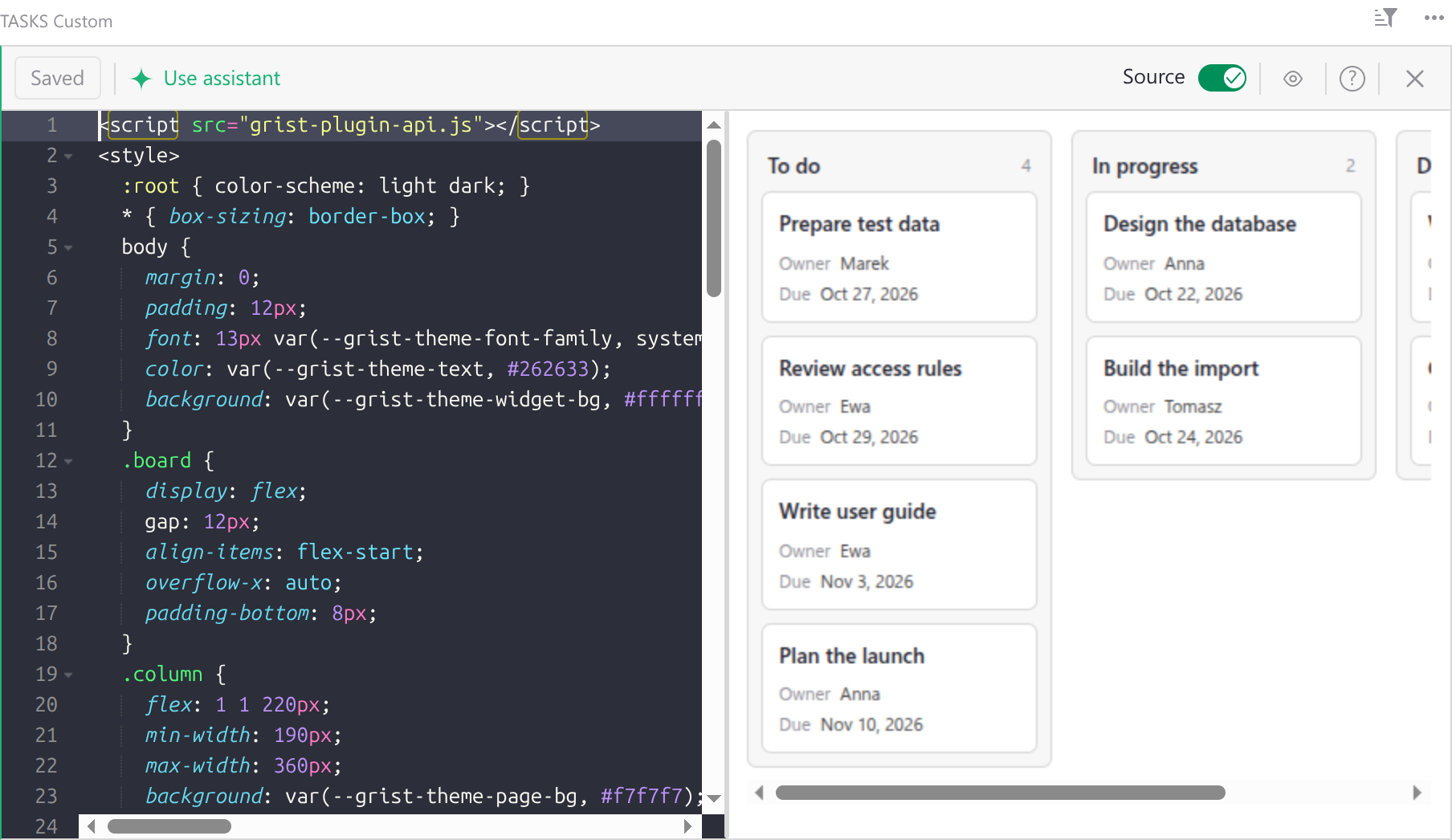This screenshot has height=840, width=1452.
Task: Click the preview board scroll left arrow
Action: click(x=759, y=793)
